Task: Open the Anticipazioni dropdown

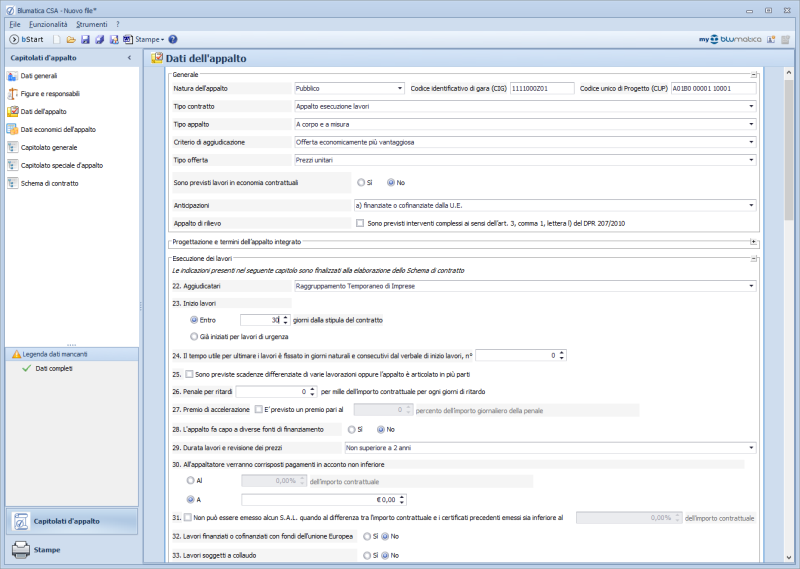Action: tap(751, 205)
